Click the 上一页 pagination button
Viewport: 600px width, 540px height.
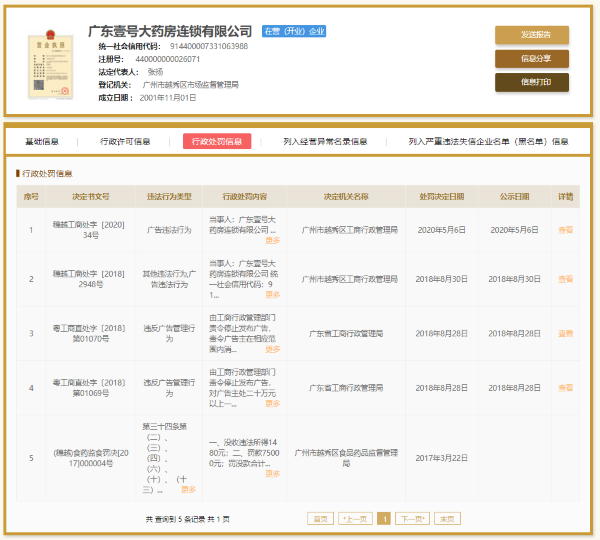[355, 519]
